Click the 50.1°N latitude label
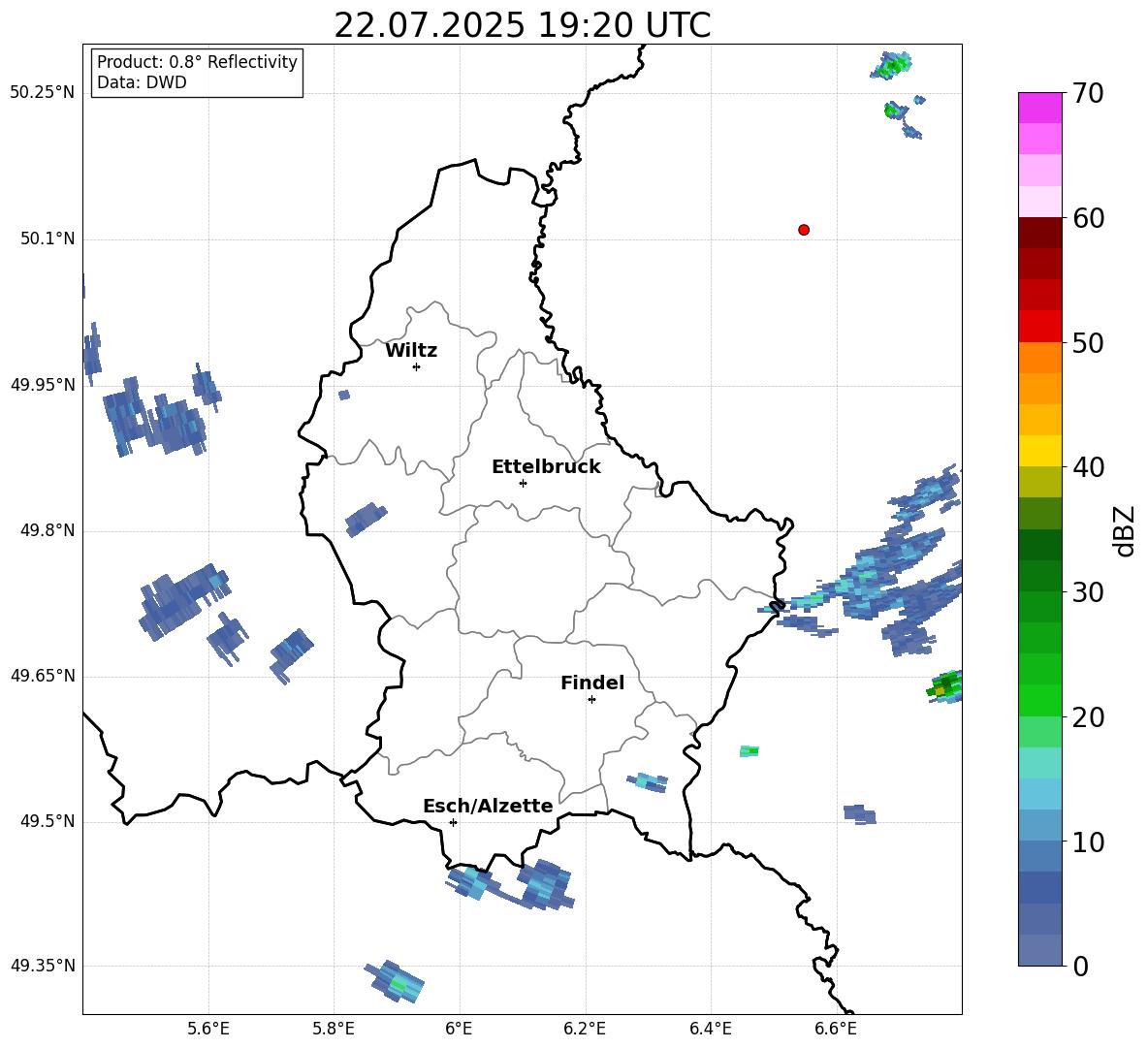 point(48,238)
